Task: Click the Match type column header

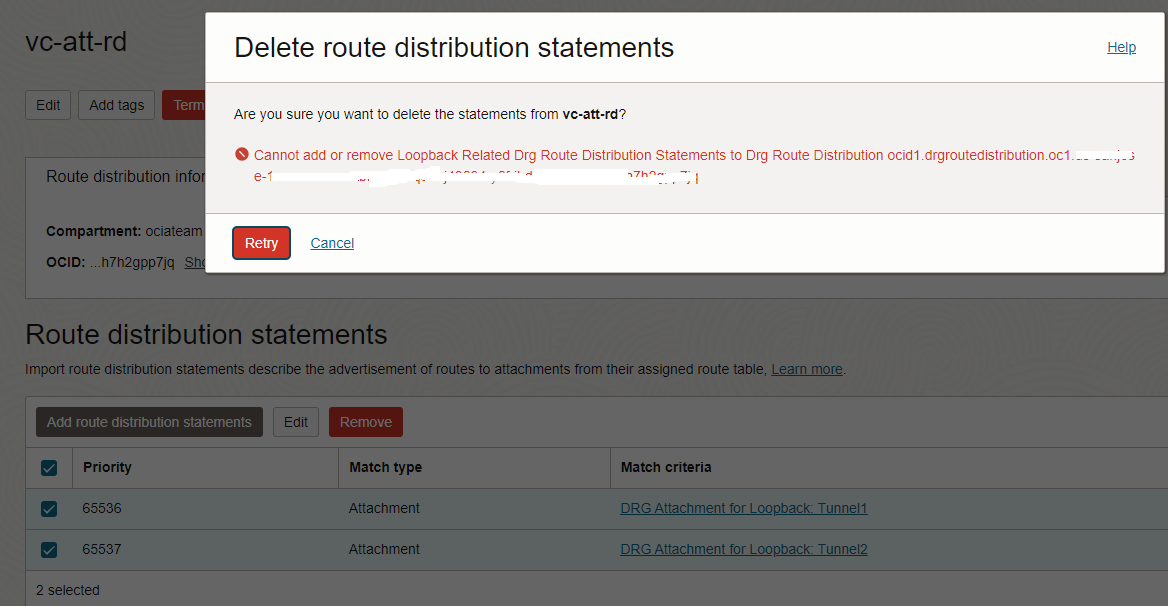Action: (x=385, y=467)
